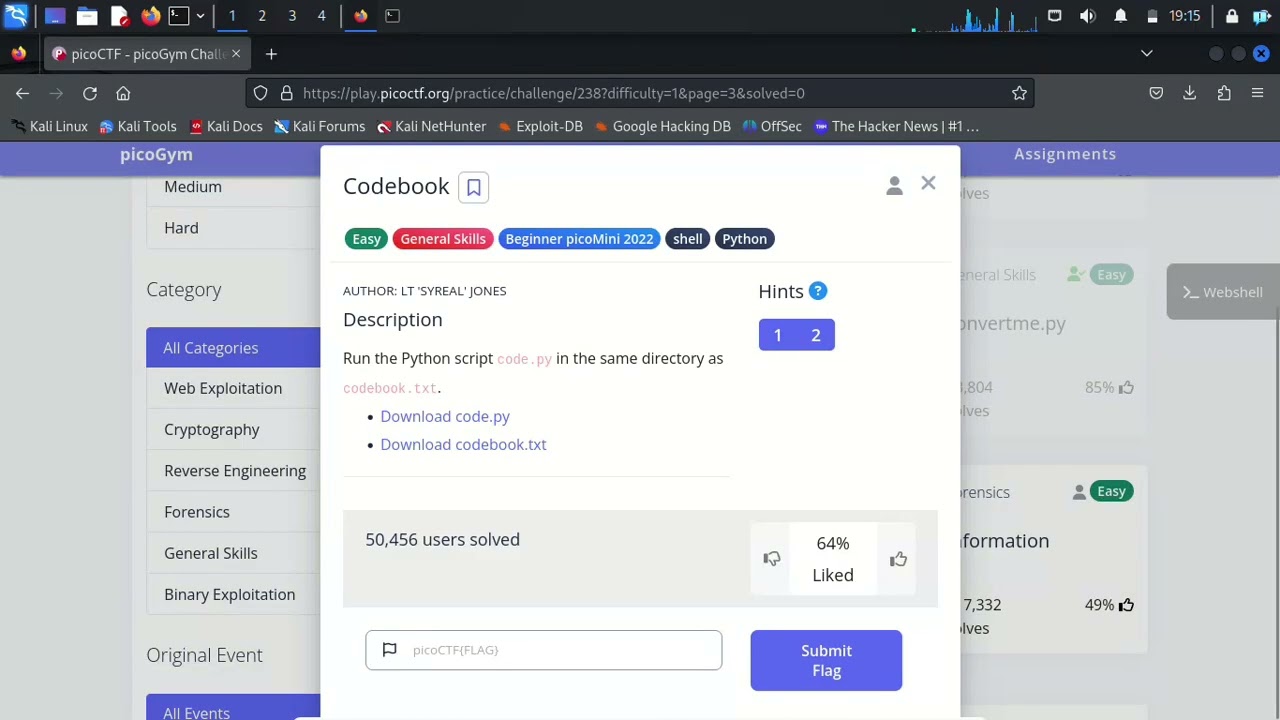Reveal hint 1
The height and width of the screenshot is (720, 1280).
tap(778, 335)
